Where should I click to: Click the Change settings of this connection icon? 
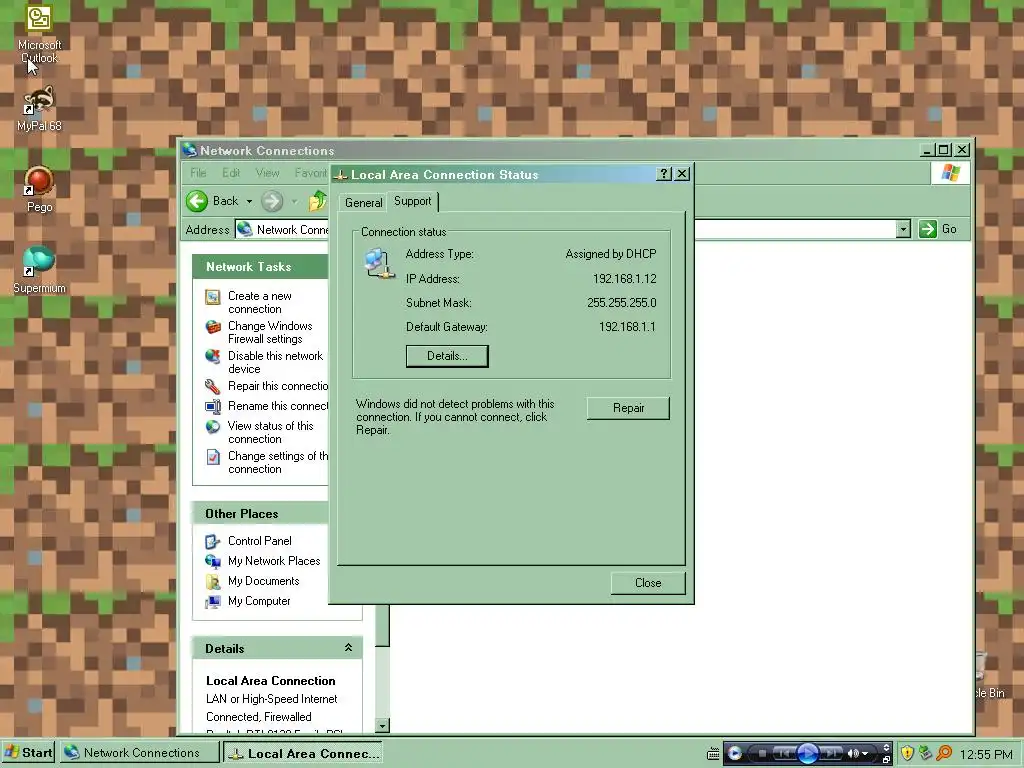pos(213,456)
